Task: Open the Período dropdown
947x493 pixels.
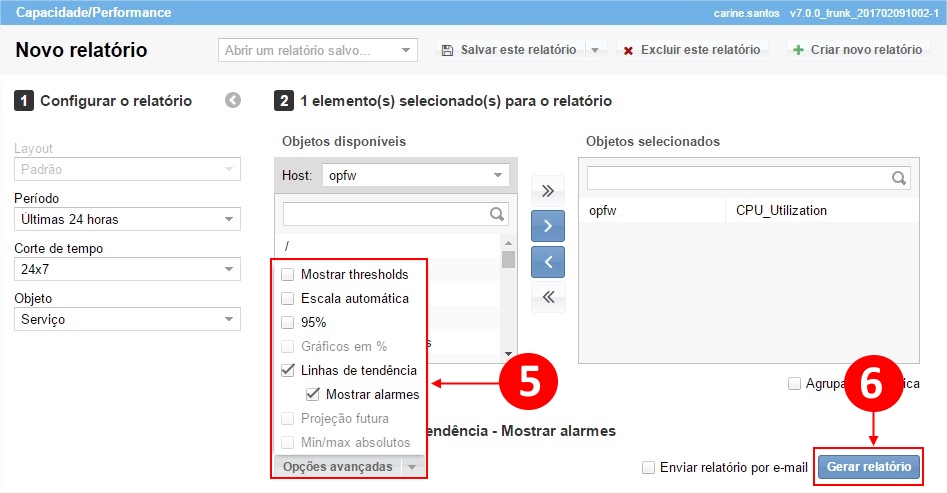Action: pyautogui.click(x=127, y=219)
